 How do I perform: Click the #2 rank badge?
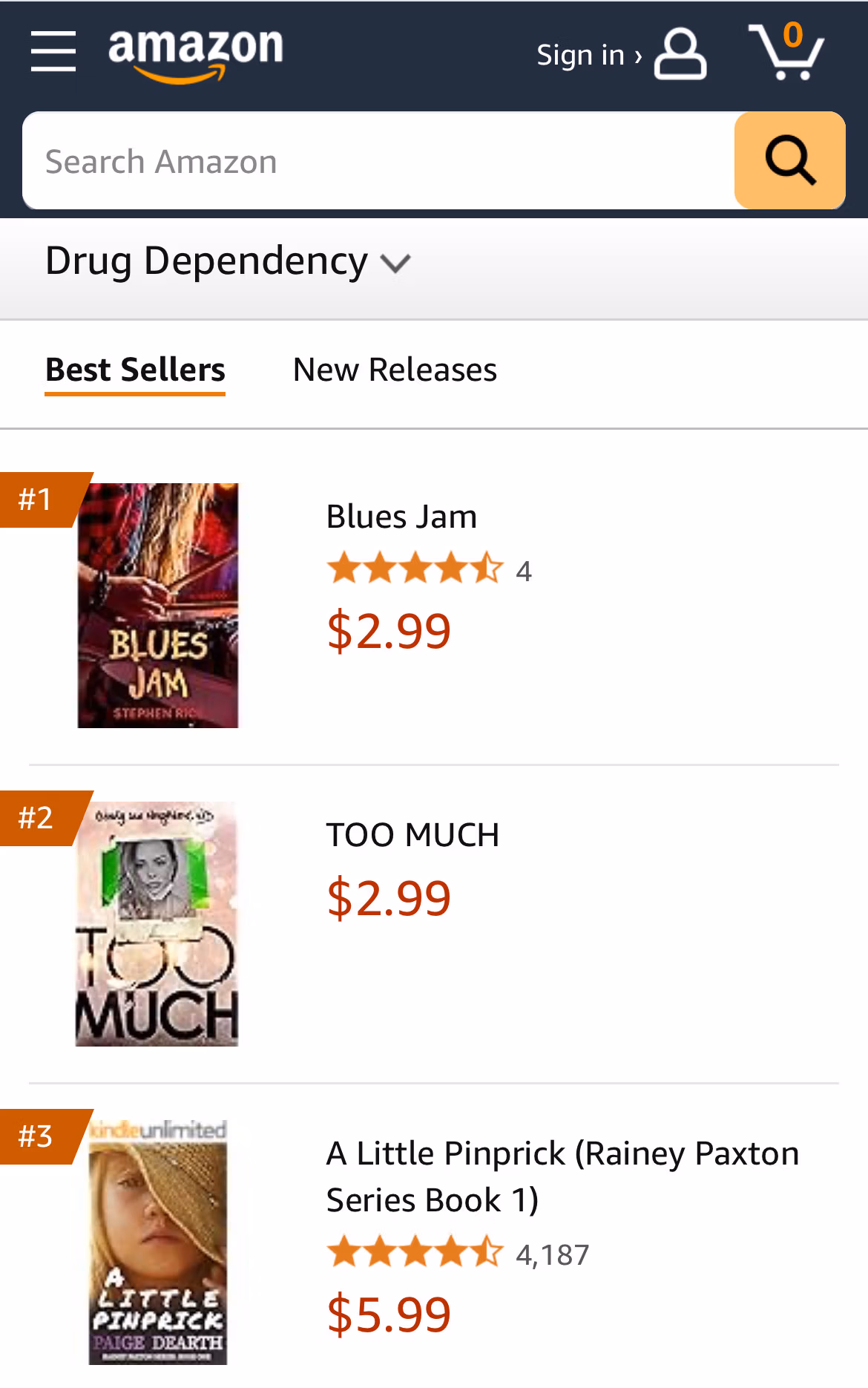pyautogui.click(x=43, y=818)
